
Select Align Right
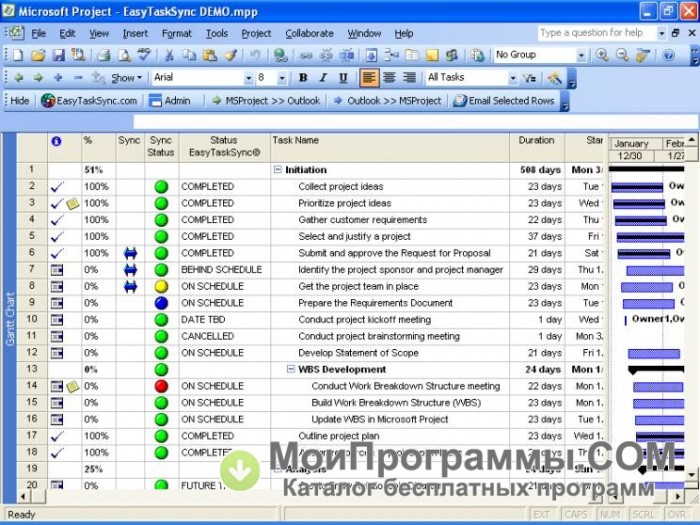409,78
